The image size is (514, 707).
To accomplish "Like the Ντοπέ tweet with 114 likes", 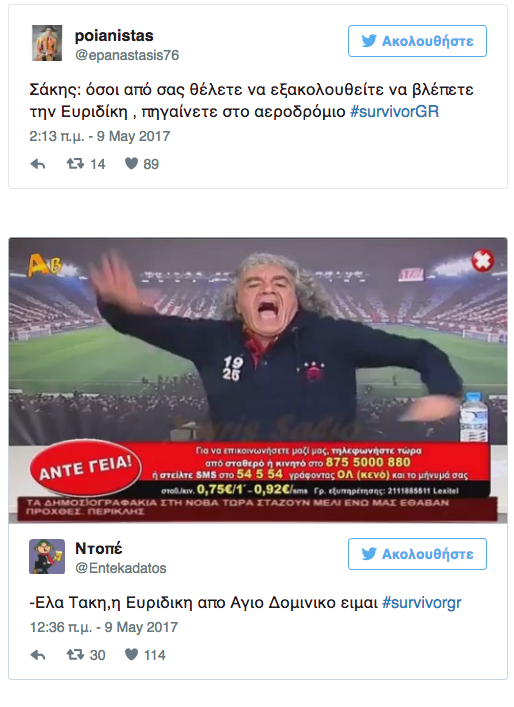I will 131,654.
